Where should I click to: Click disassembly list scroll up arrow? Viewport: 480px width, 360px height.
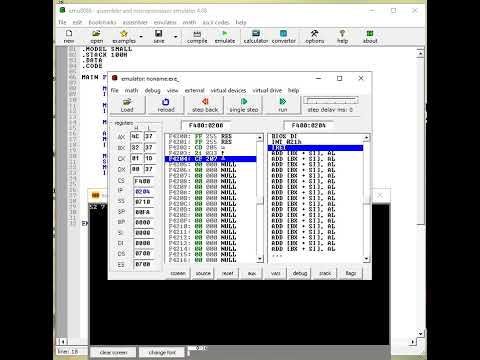366,137
